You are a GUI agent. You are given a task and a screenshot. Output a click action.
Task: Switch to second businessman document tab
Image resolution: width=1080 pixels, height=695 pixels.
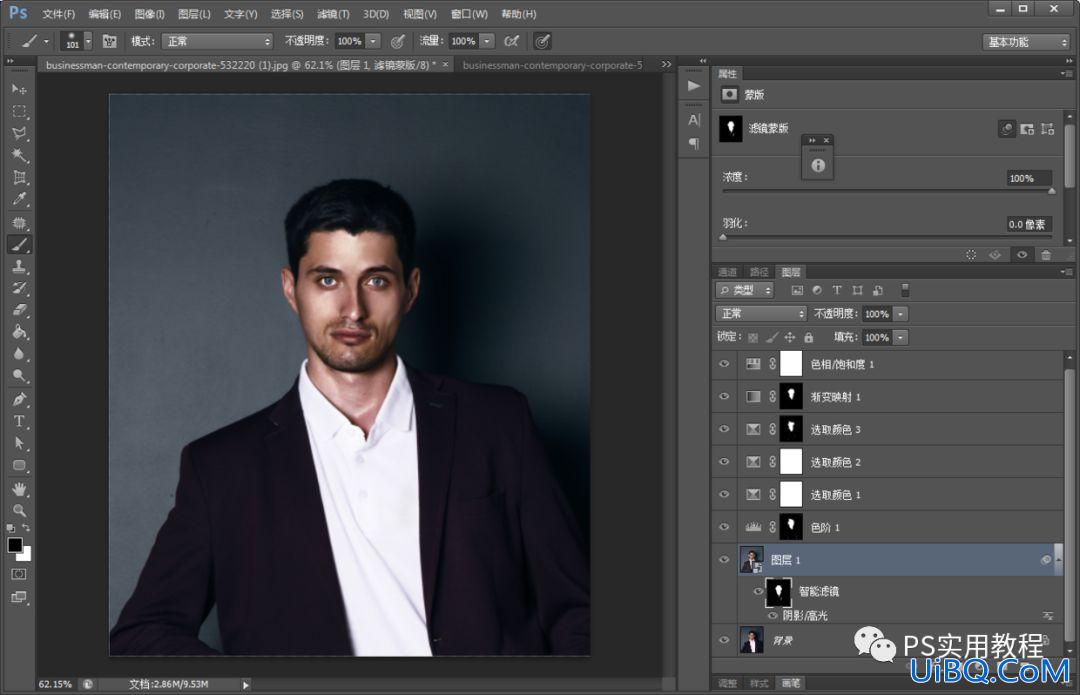(552, 65)
